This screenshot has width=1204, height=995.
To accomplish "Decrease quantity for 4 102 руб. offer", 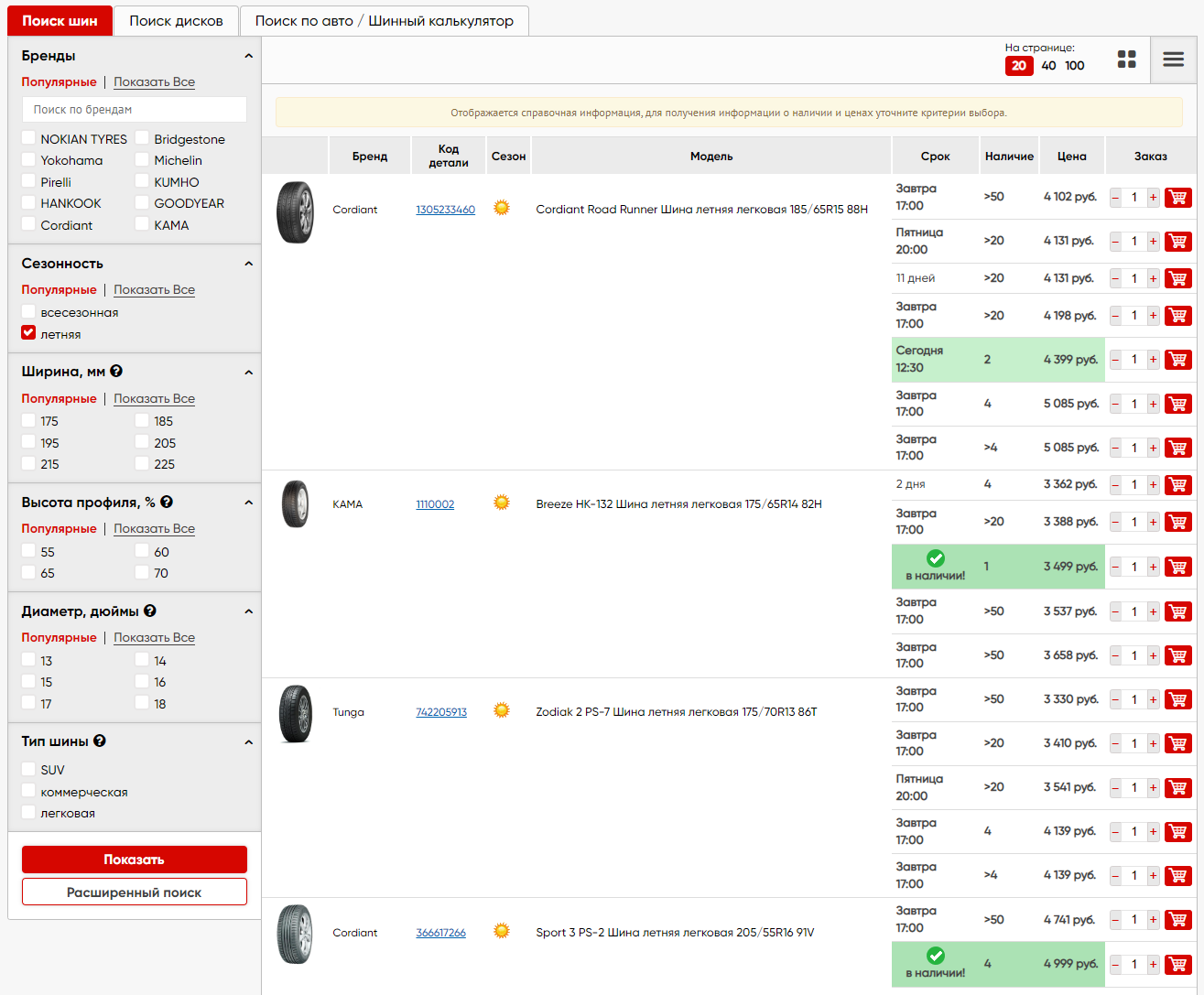I will [1115, 197].
